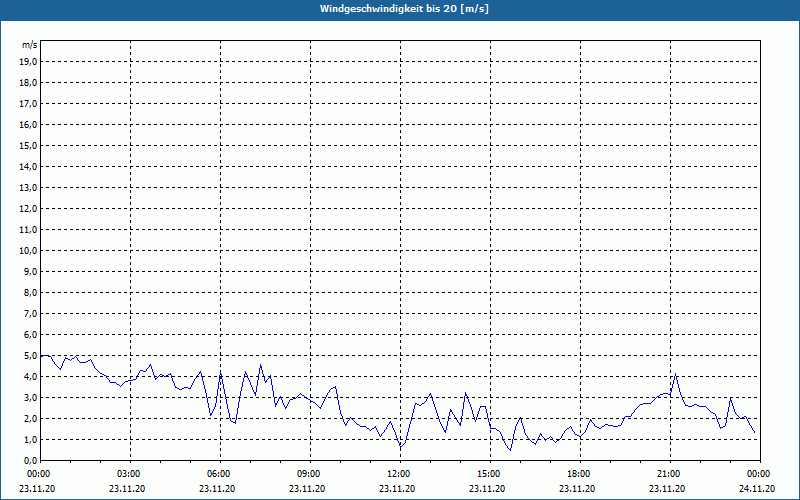
Task: Click the wind speed peak near 21:00
Action: 676,374
